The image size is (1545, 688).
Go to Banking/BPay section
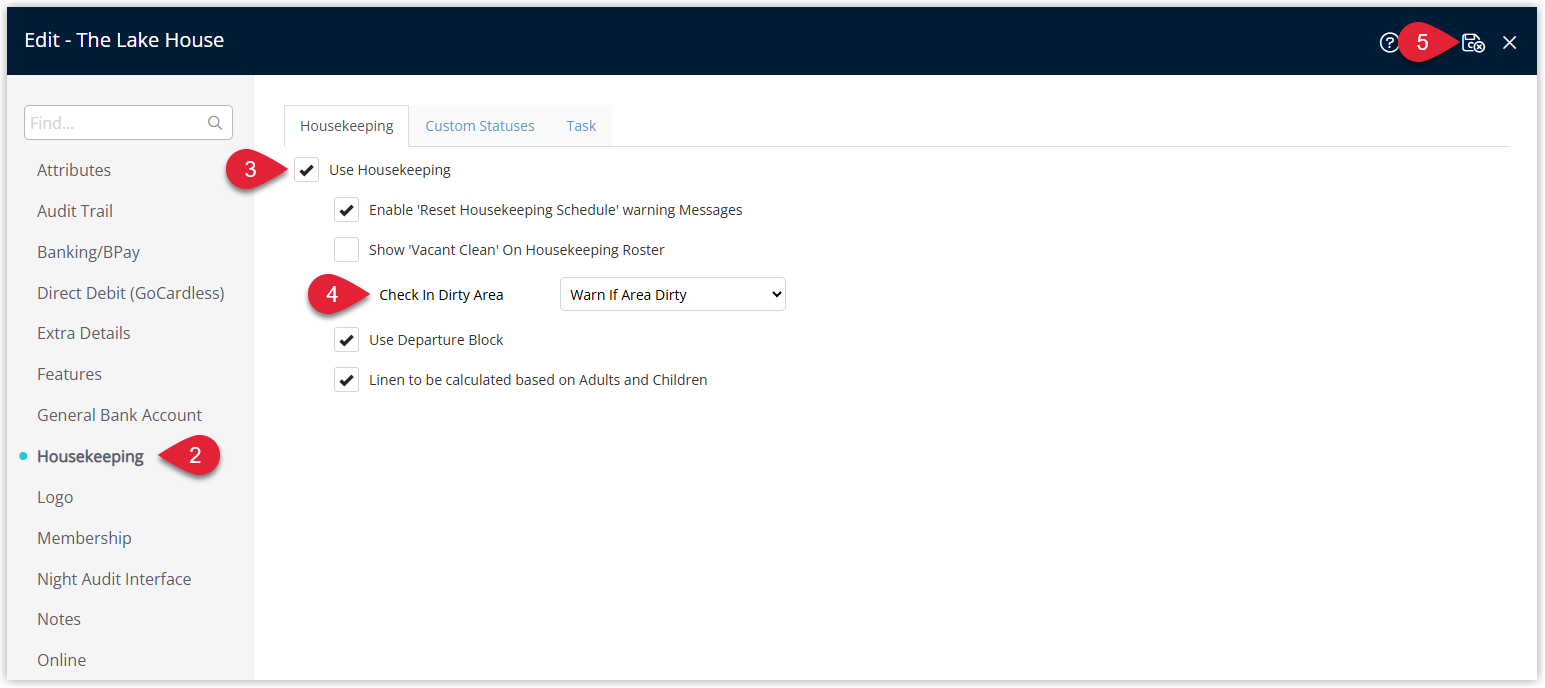pos(88,252)
